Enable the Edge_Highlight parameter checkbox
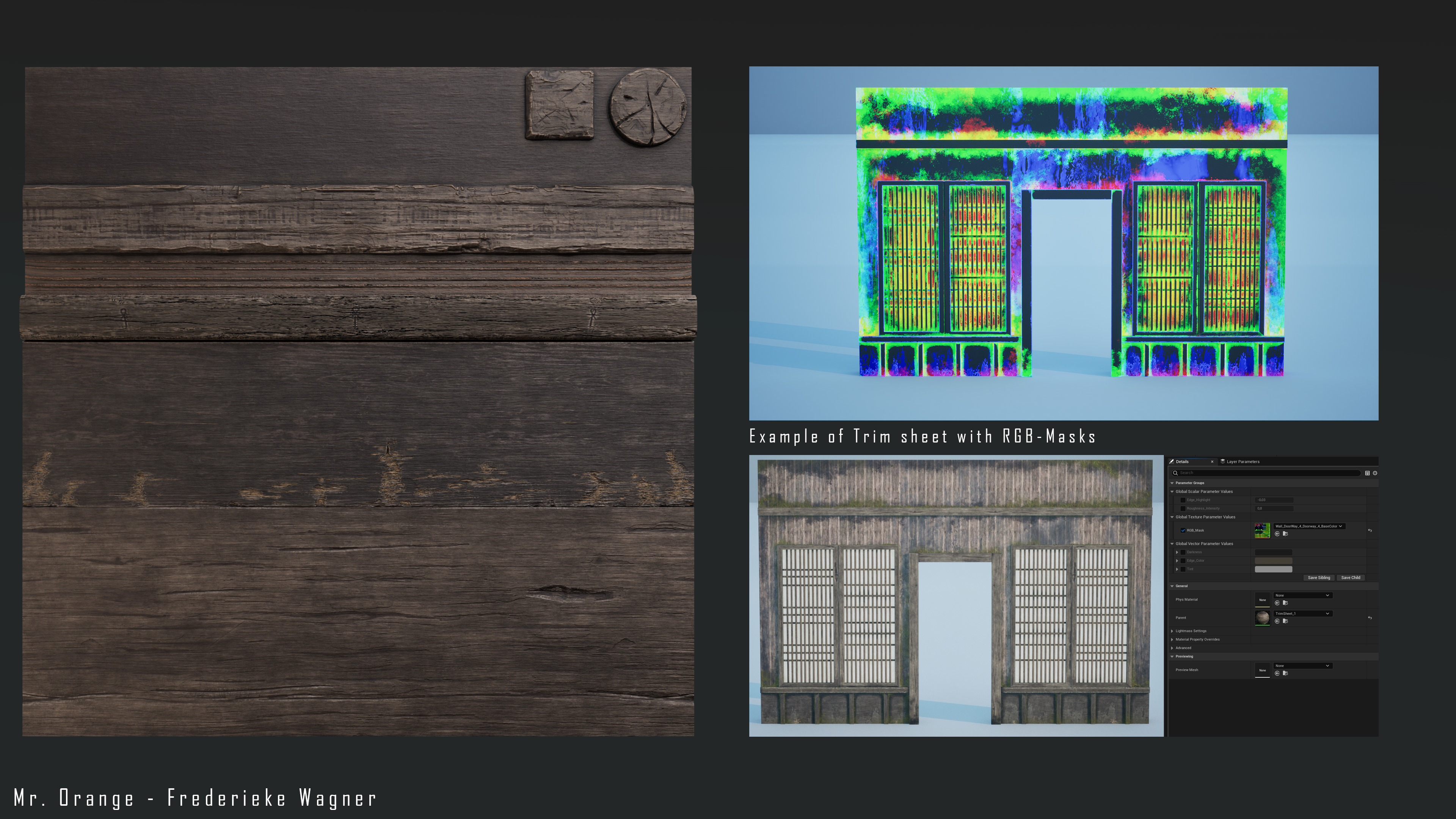Viewport: 1456px width, 819px height. coord(1183,500)
